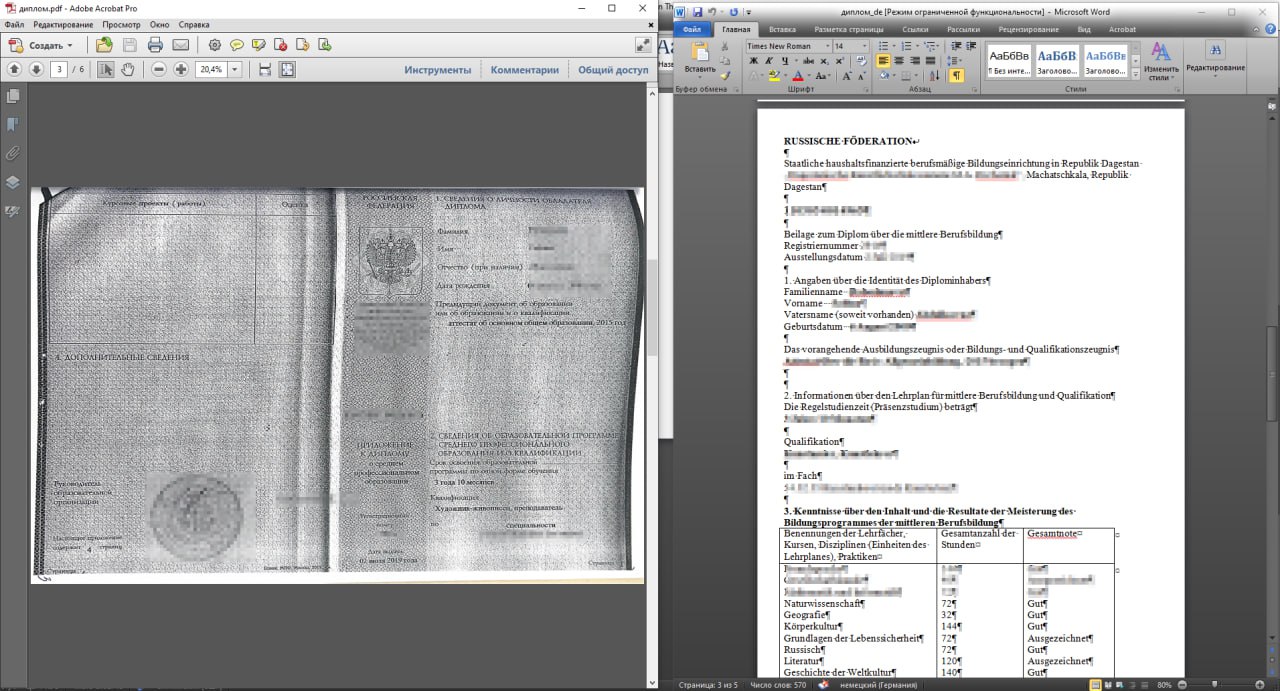Open signatures panel in Acrobat sidebar
Viewport: 1280px width, 691px height.
13,211
